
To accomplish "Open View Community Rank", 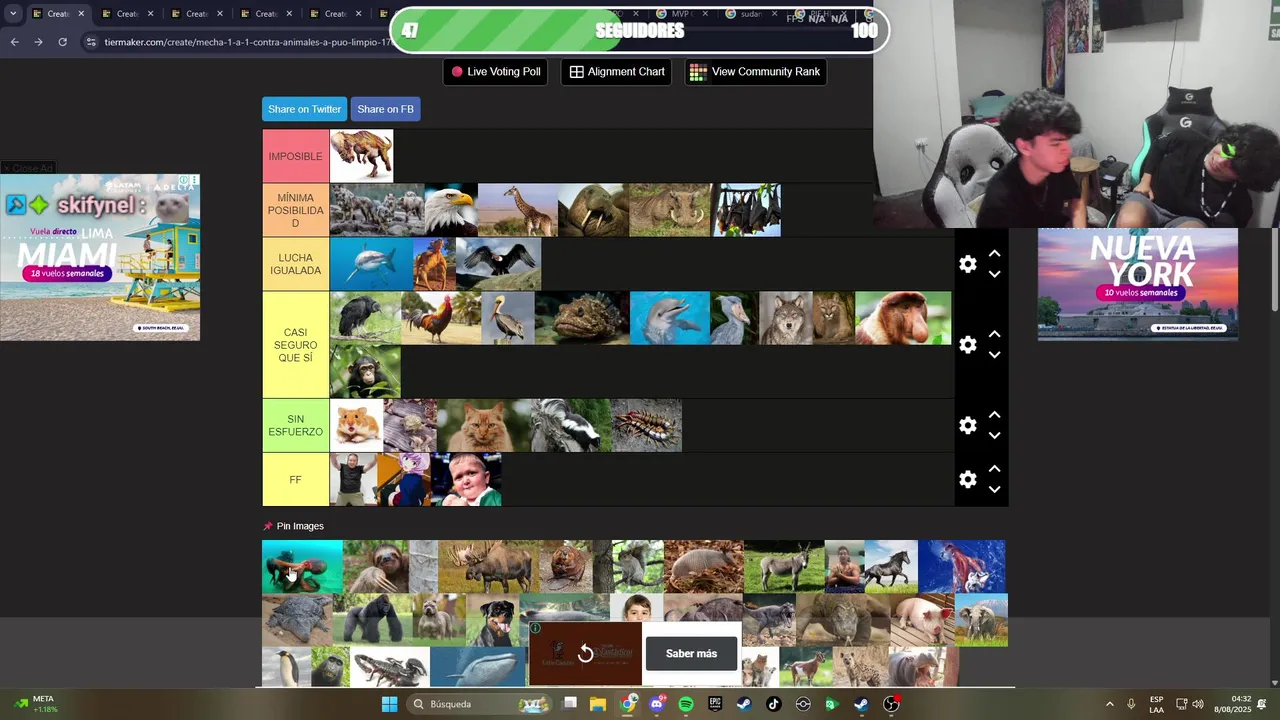I will point(755,72).
